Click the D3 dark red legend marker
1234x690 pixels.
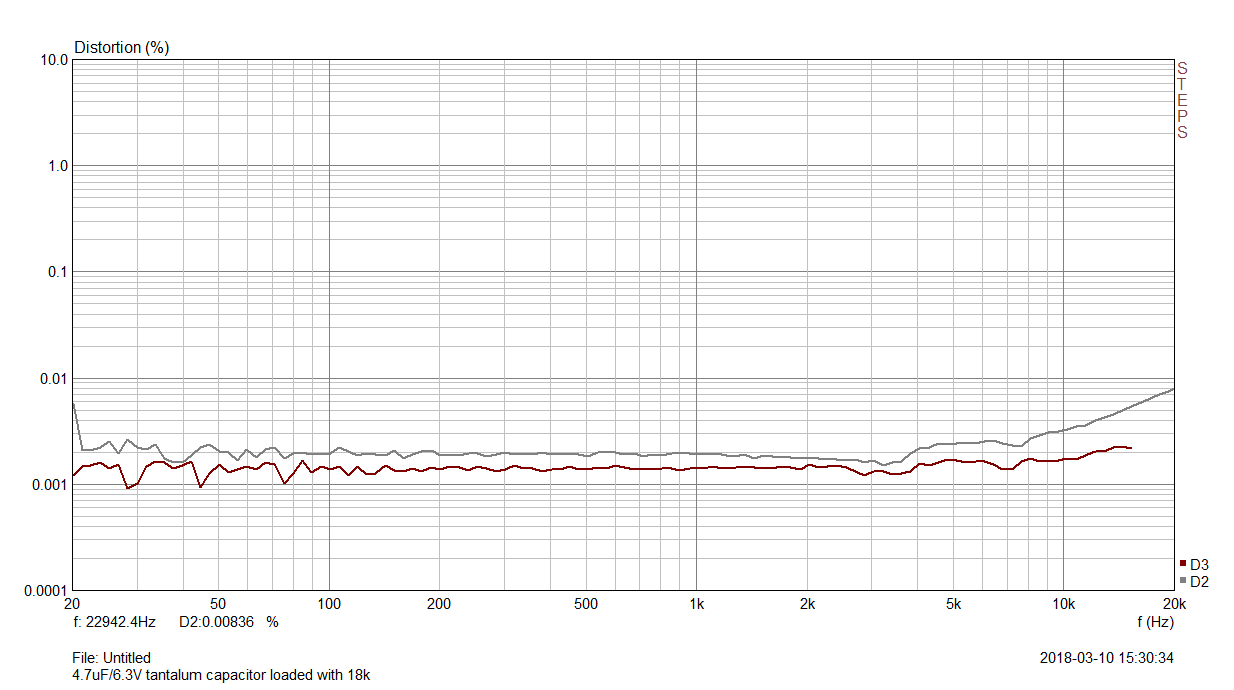click(x=1183, y=564)
